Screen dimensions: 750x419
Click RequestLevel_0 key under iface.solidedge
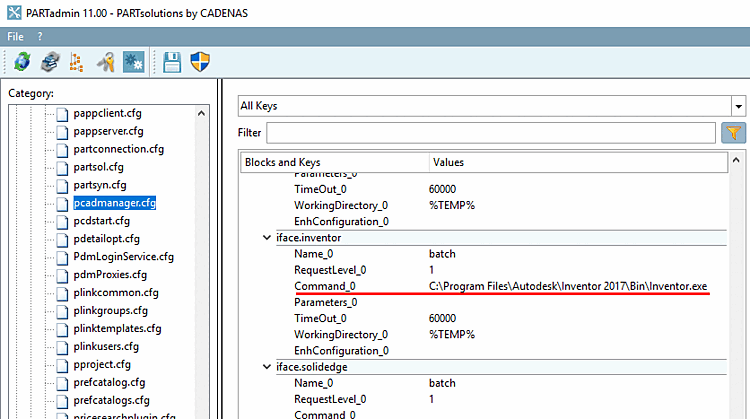click(330, 399)
